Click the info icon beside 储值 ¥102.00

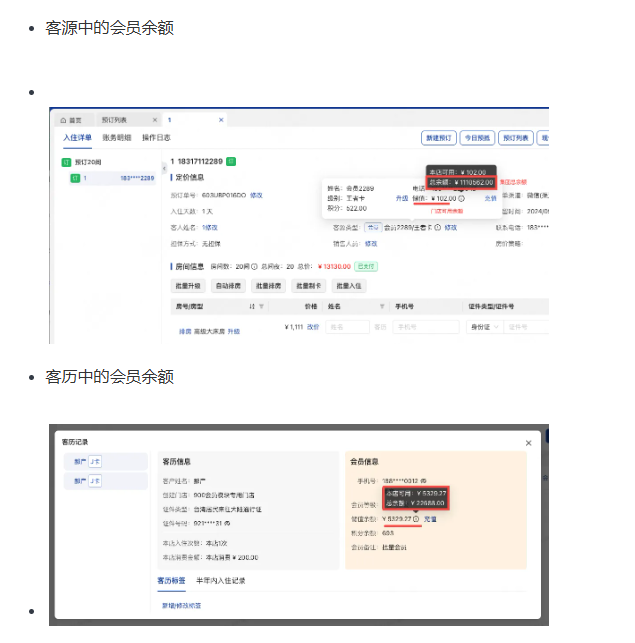(x=461, y=198)
